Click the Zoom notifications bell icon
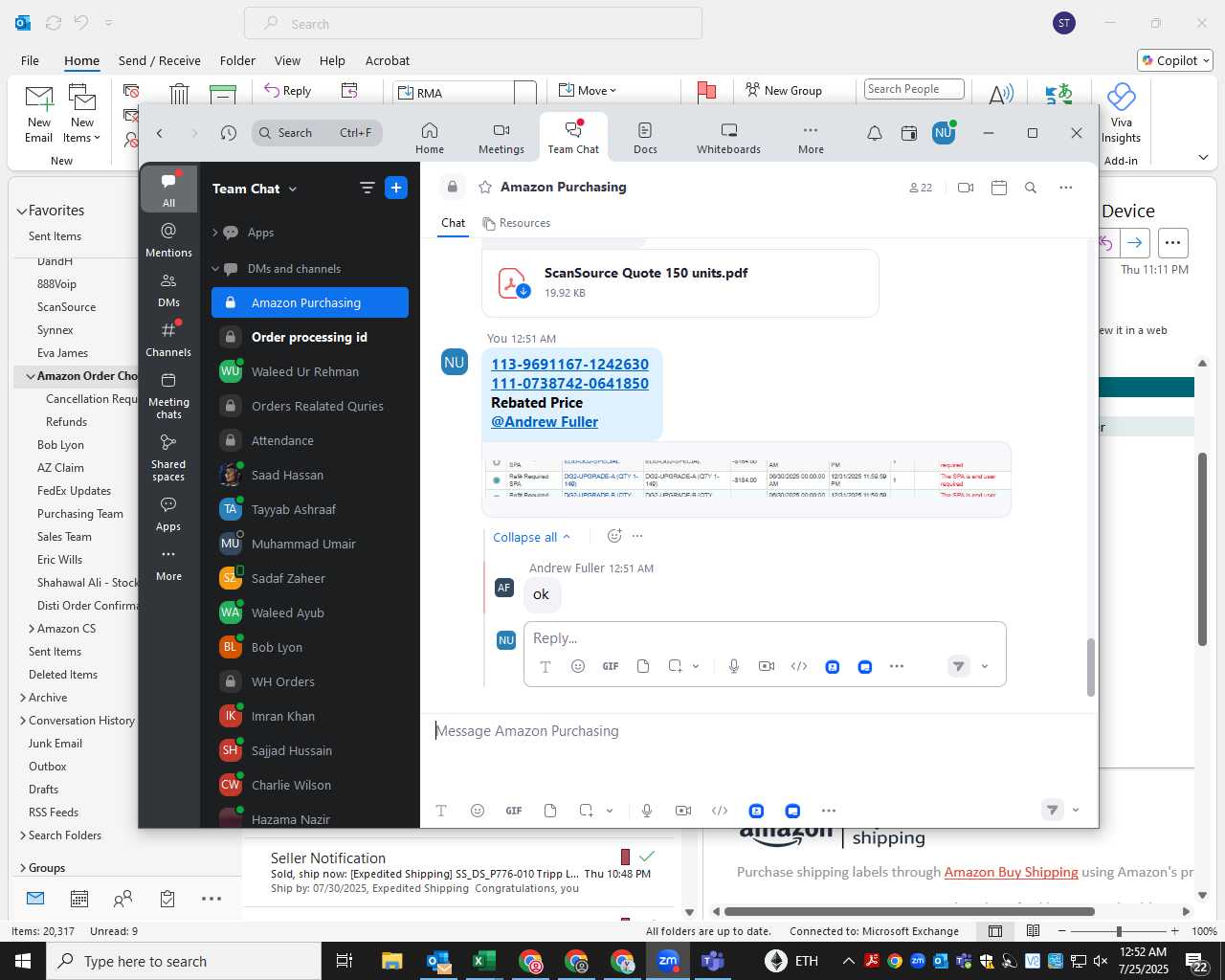Viewport: 1225px width, 980px height. (x=875, y=133)
